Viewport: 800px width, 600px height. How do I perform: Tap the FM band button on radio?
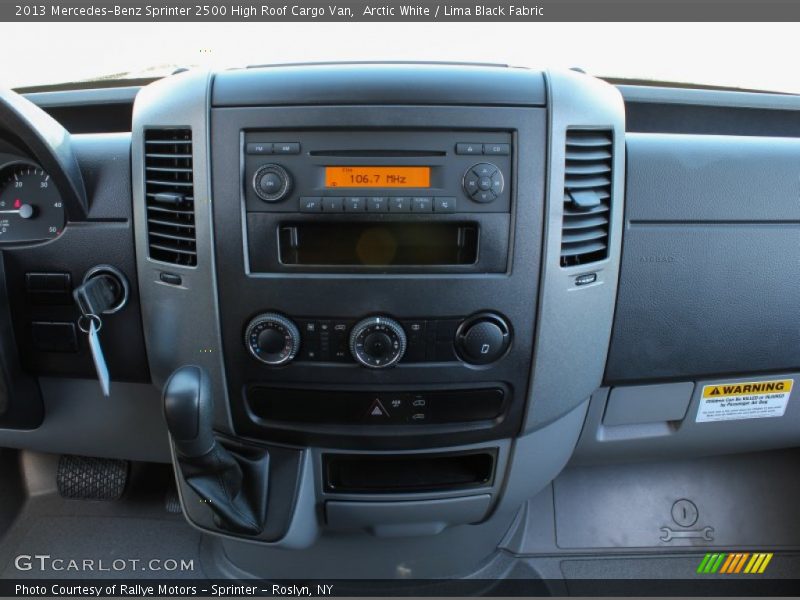tap(260, 148)
